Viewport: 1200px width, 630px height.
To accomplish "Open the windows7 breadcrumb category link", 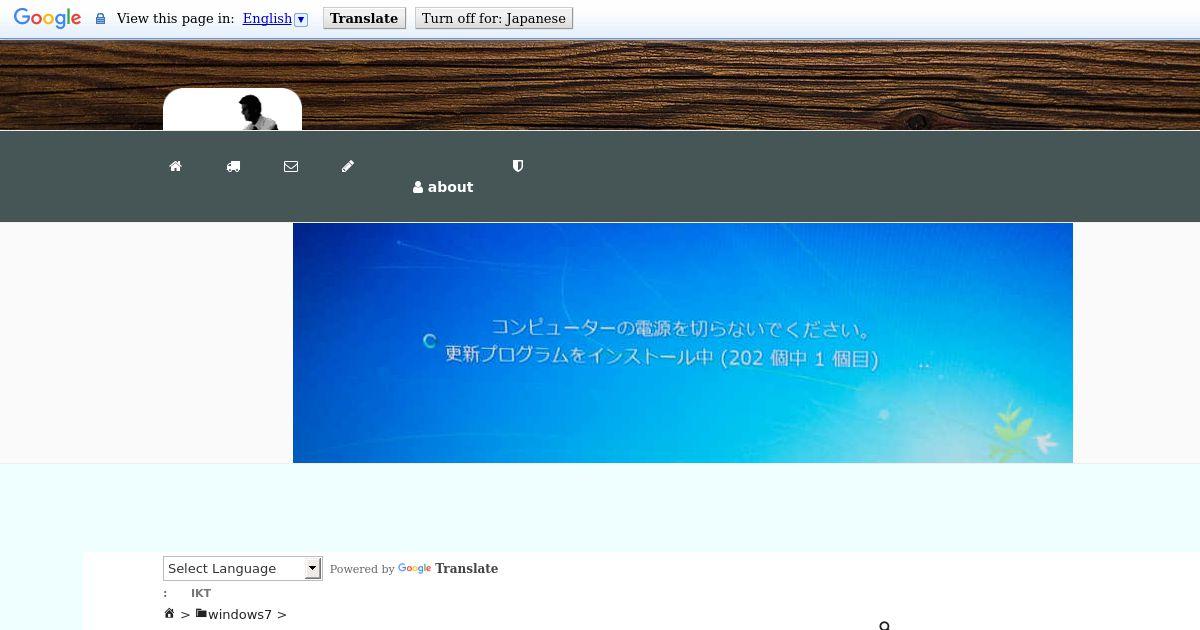I will [240, 614].
